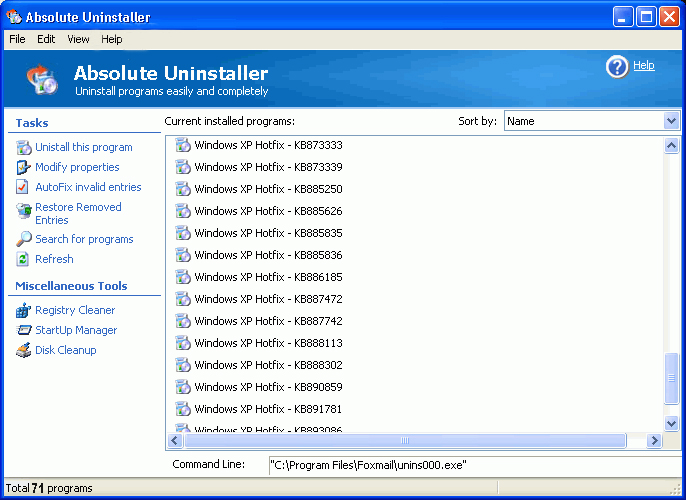Screen dimensions: 686x500
Task: Click the green Refresh icon
Action: [25, 259]
